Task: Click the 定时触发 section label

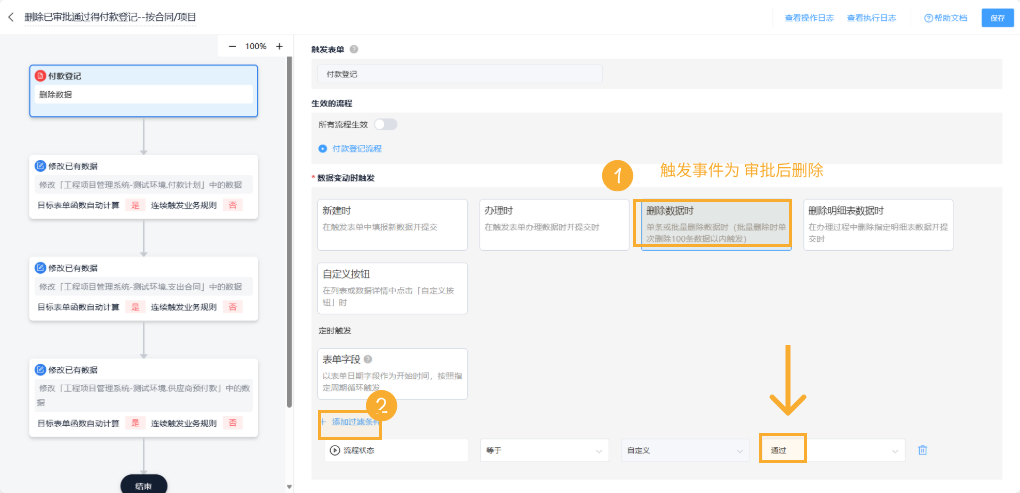Action: pos(334,331)
